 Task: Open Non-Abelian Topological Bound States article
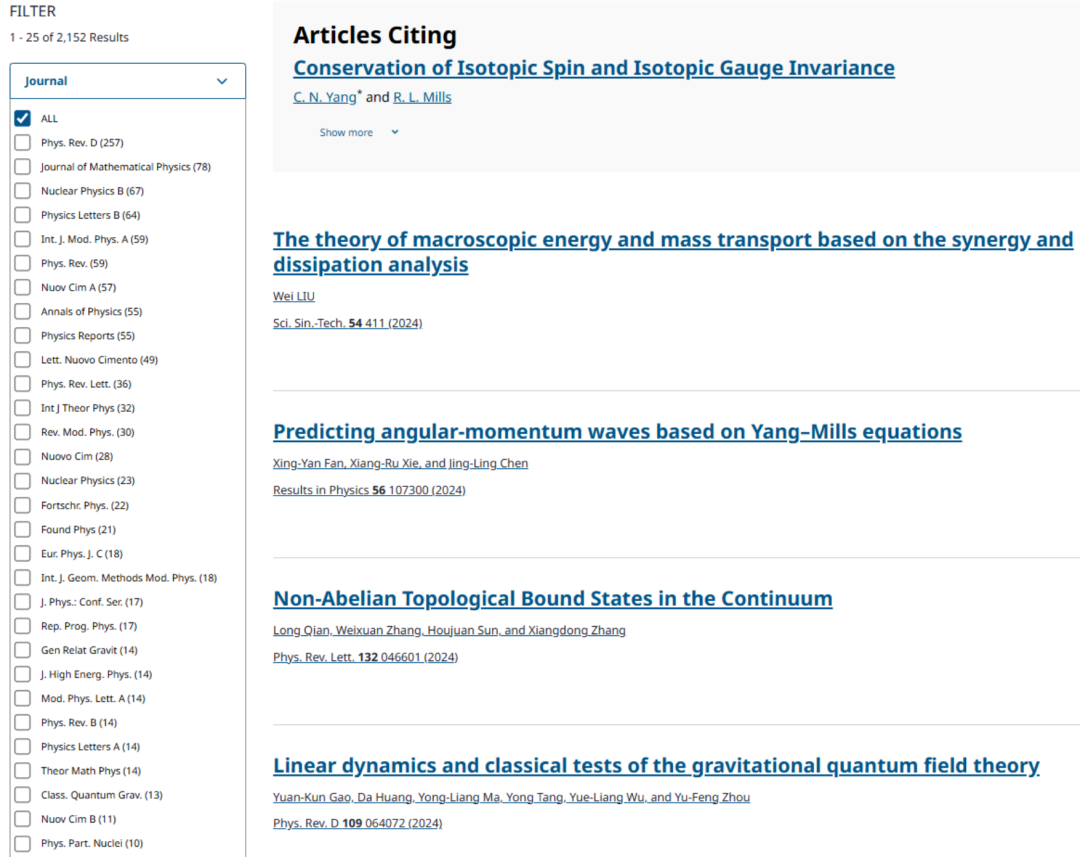point(552,598)
